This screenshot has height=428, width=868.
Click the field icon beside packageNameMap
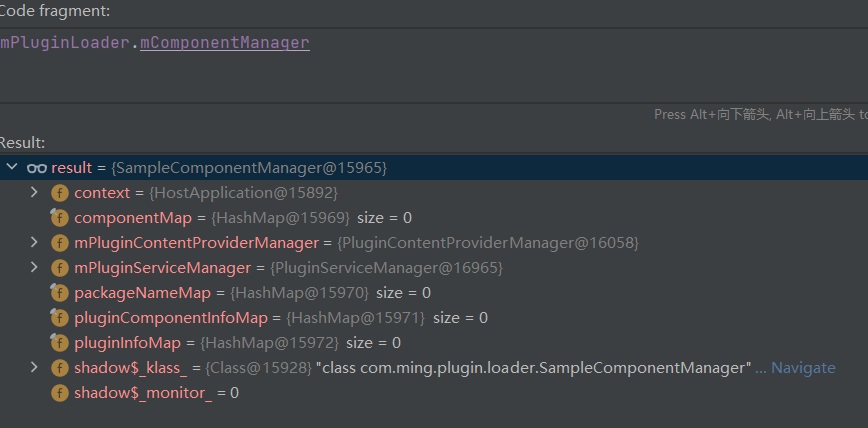60,293
